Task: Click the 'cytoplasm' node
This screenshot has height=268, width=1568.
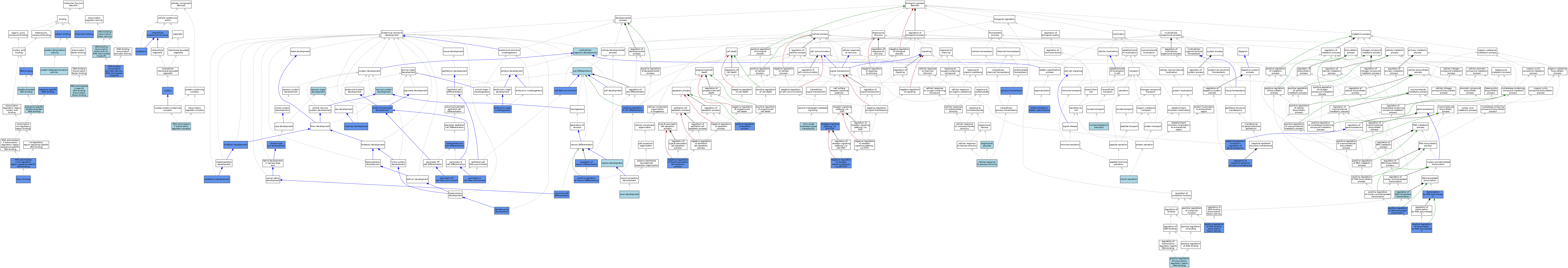Action: [x=141, y=52]
